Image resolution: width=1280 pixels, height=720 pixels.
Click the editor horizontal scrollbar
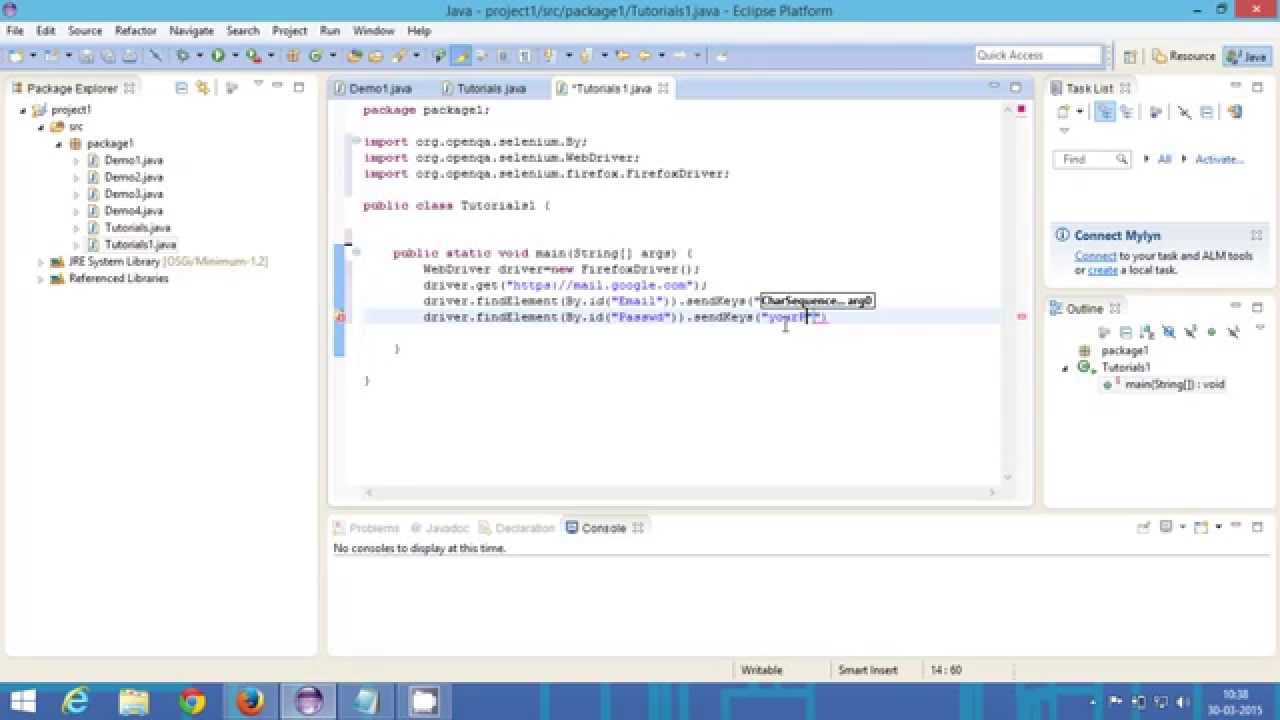[680, 492]
